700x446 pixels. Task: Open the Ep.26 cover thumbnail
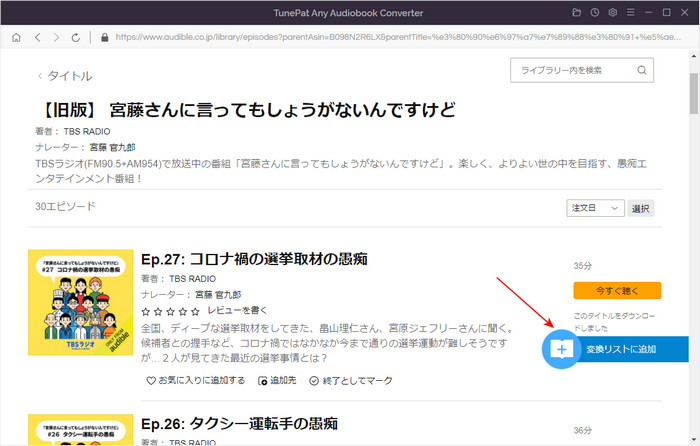tap(80, 429)
